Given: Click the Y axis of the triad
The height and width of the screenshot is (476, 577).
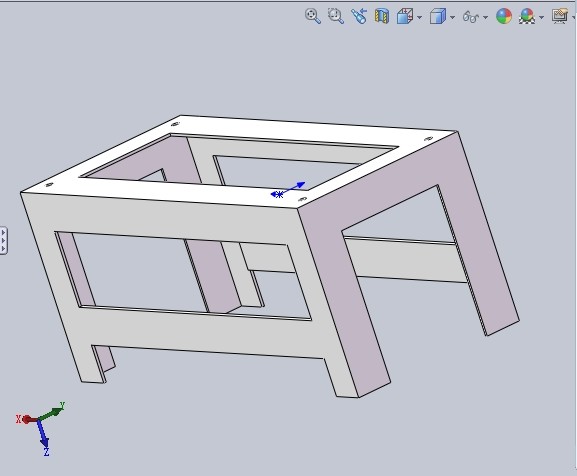Looking at the screenshot, I should point(52,412).
